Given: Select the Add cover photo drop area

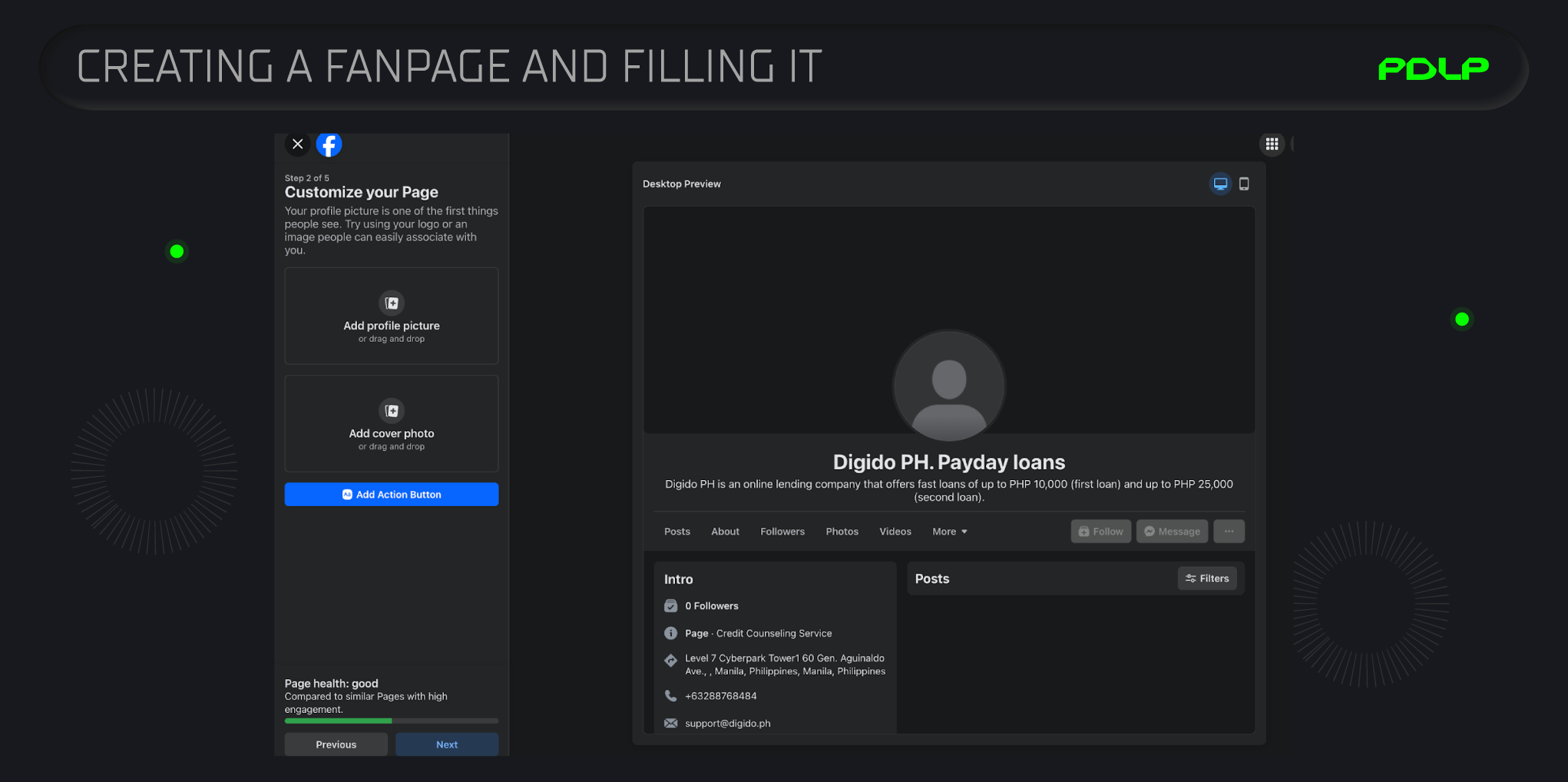Looking at the screenshot, I should tap(392, 423).
